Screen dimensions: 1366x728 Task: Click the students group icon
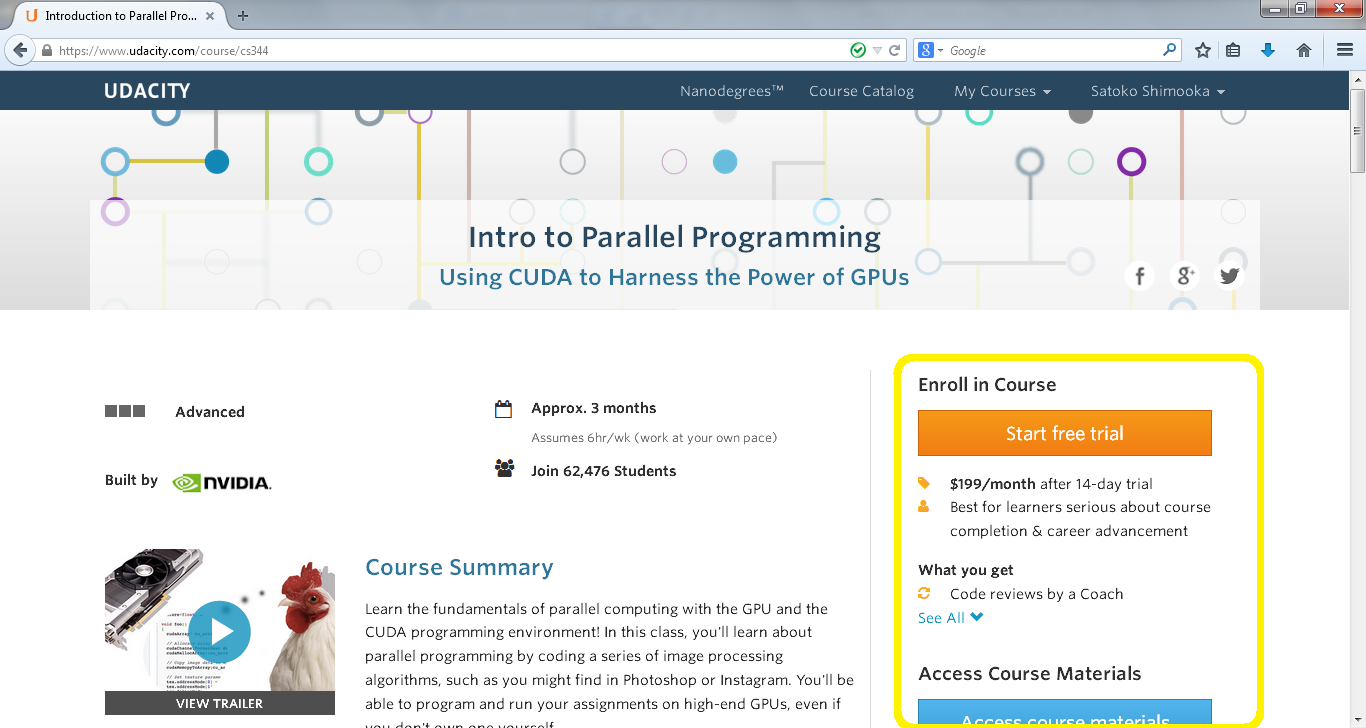click(504, 468)
